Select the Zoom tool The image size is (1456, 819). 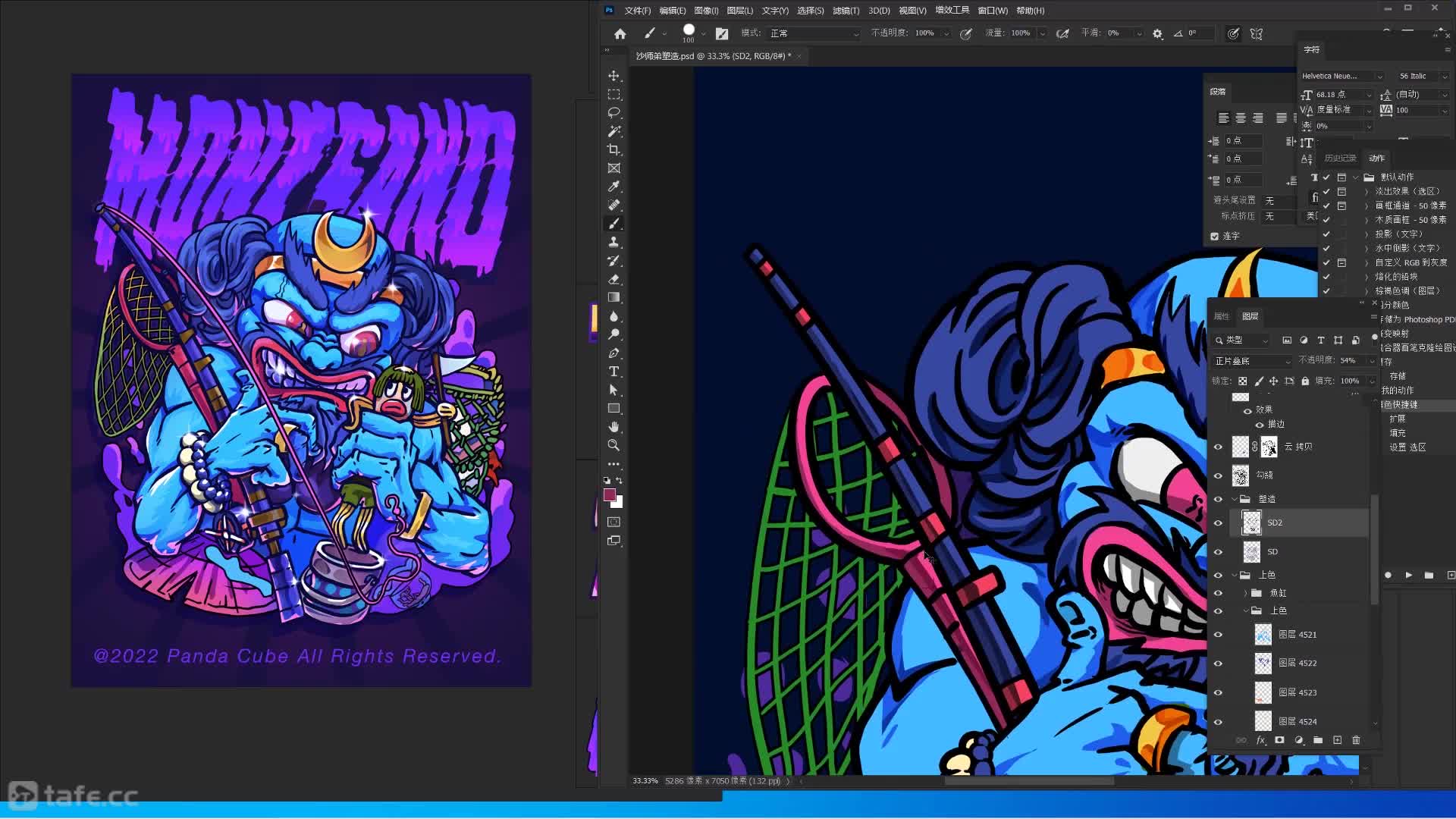(x=614, y=445)
